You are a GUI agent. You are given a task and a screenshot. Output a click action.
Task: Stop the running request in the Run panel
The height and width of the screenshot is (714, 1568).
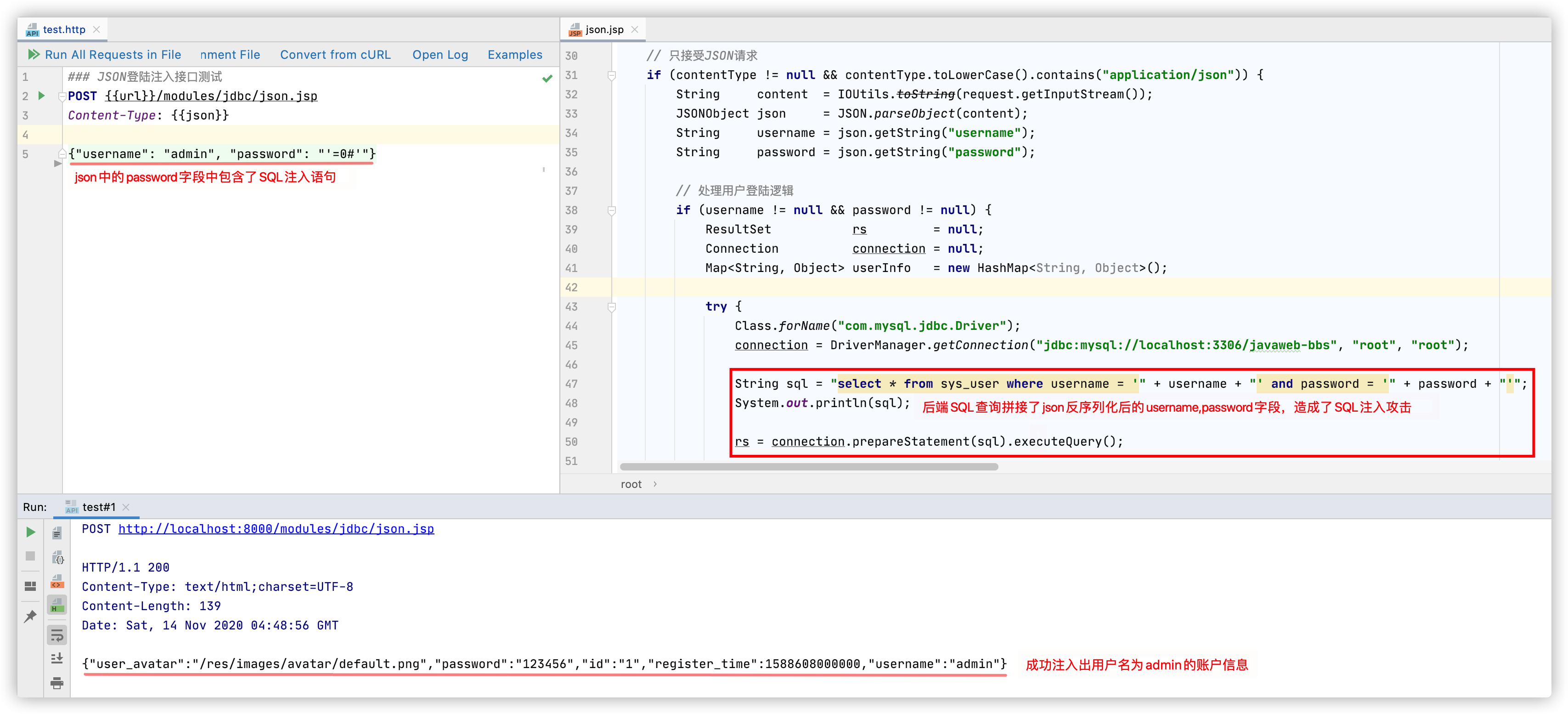point(30,556)
